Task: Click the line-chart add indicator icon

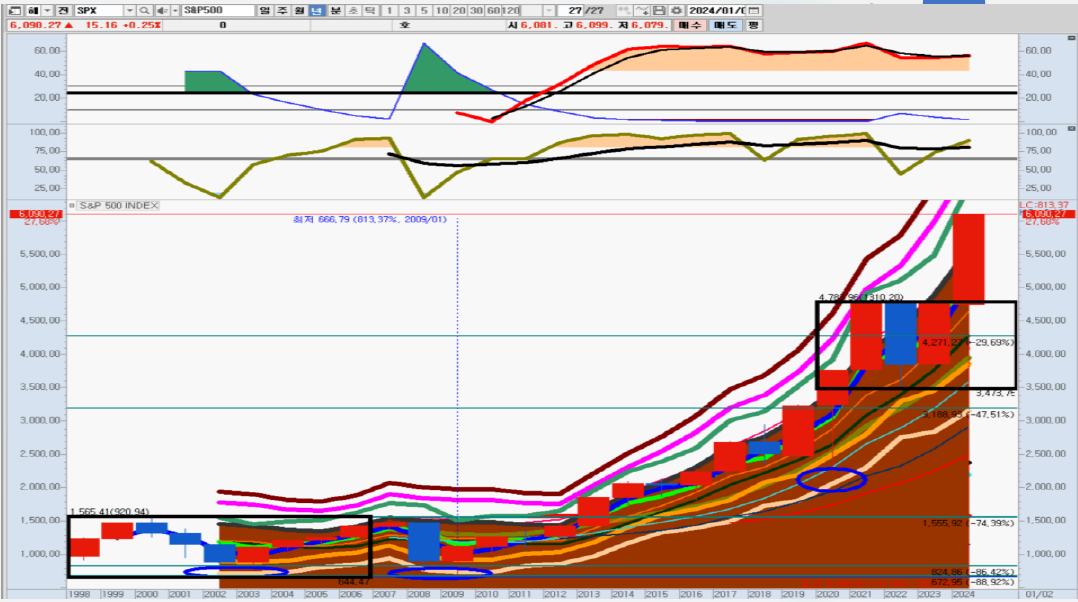Action: pyautogui.click(x=641, y=11)
